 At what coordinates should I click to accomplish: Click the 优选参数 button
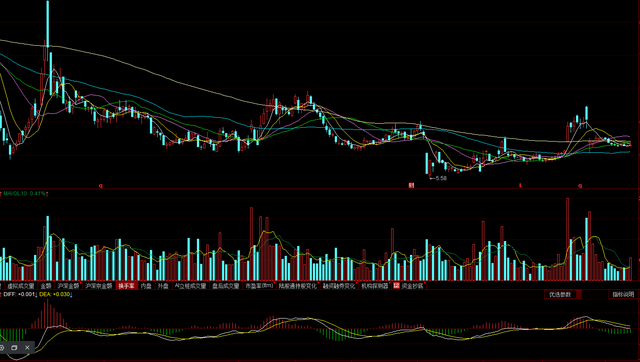click(x=560, y=294)
